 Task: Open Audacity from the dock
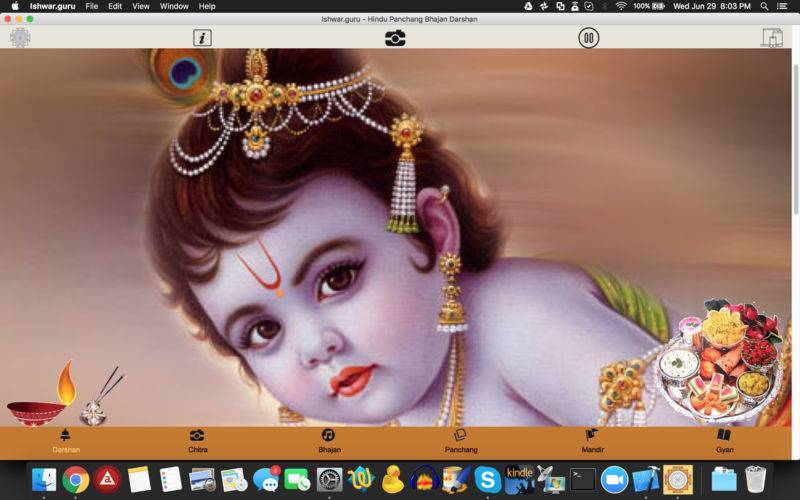coord(424,480)
